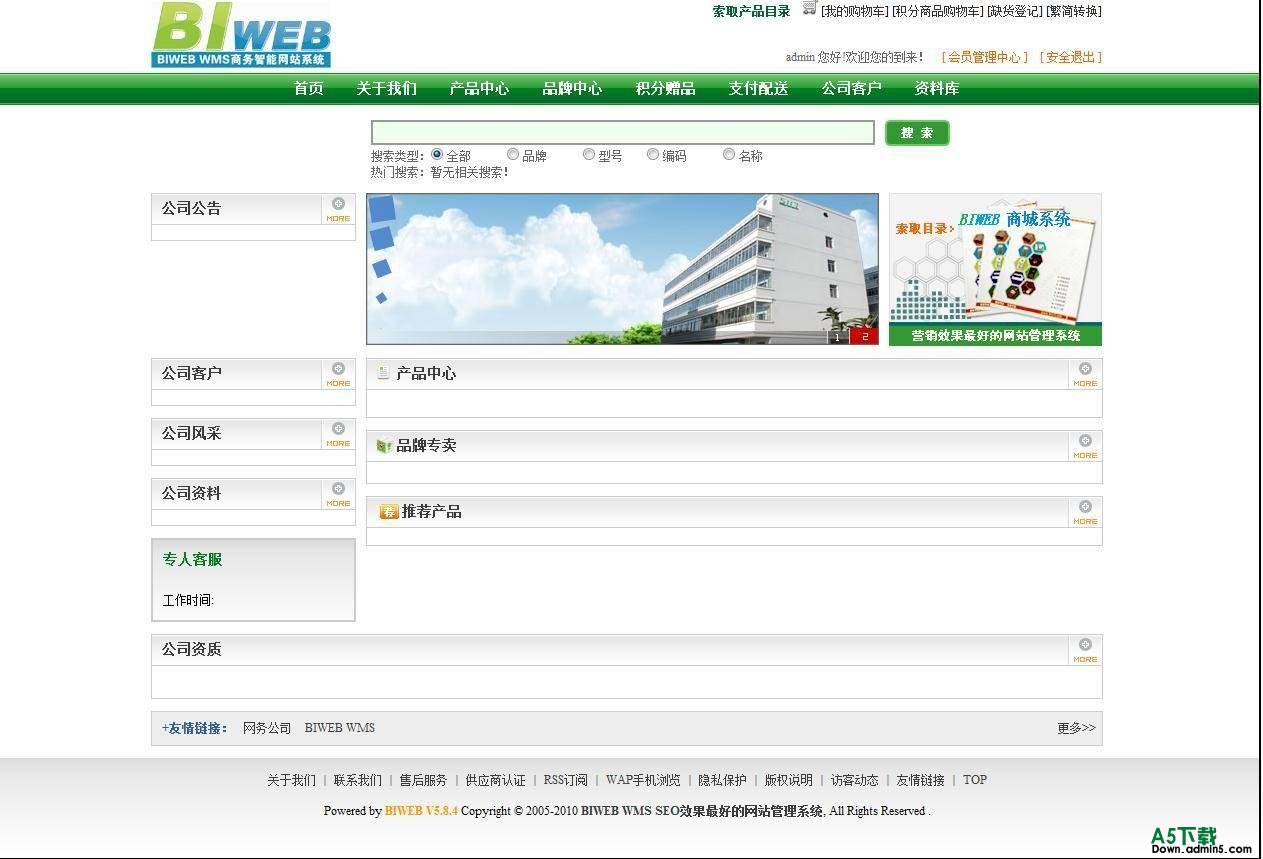Choose the 型号 search type radio option
The width and height of the screenshot is (1263, 859).
click(x=589, y=155)
